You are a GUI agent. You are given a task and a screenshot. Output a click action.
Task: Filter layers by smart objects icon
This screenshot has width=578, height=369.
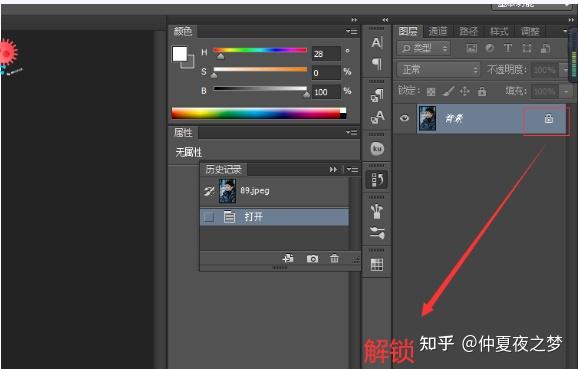[545, 48]
